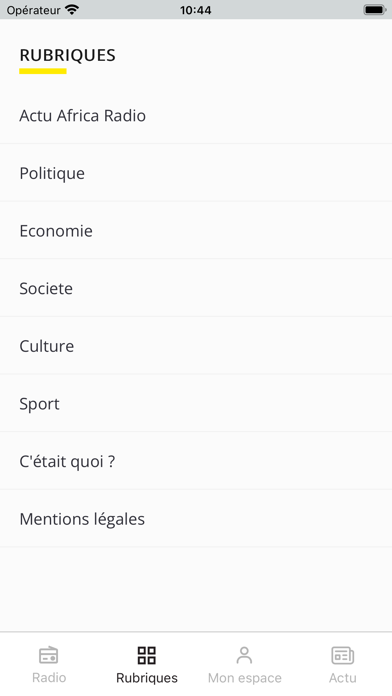
Task: Tap the Radio icon in bottom bar
Action: coord(49,655)
